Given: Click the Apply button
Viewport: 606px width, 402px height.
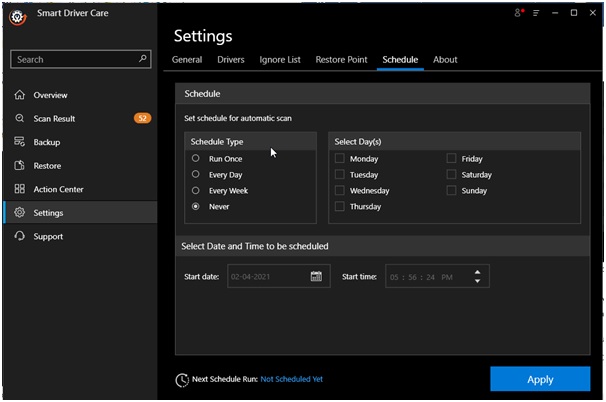Looking at the screenshot, I should coord(539,380).
